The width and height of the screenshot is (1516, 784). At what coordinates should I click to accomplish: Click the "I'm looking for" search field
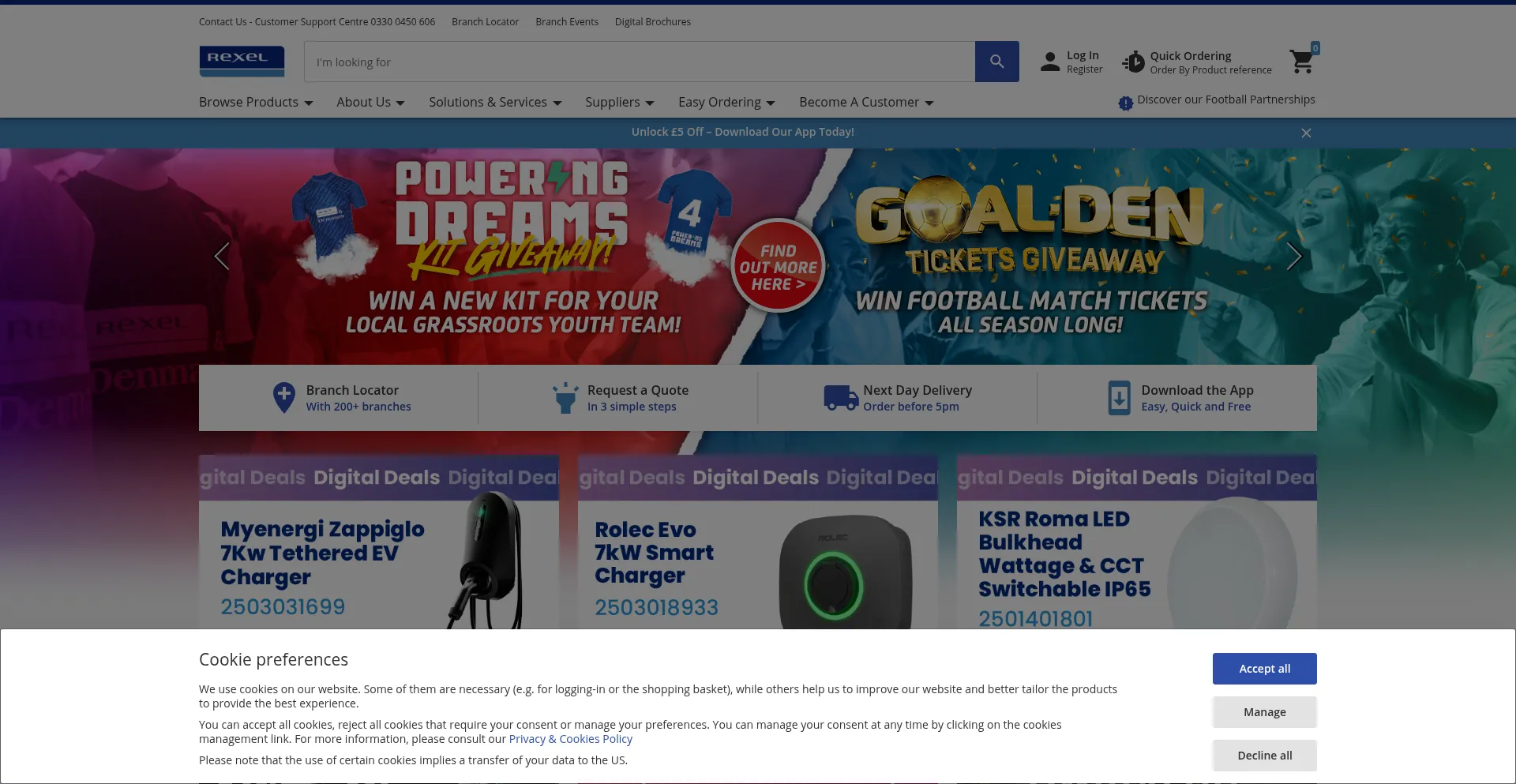[640, 62]
